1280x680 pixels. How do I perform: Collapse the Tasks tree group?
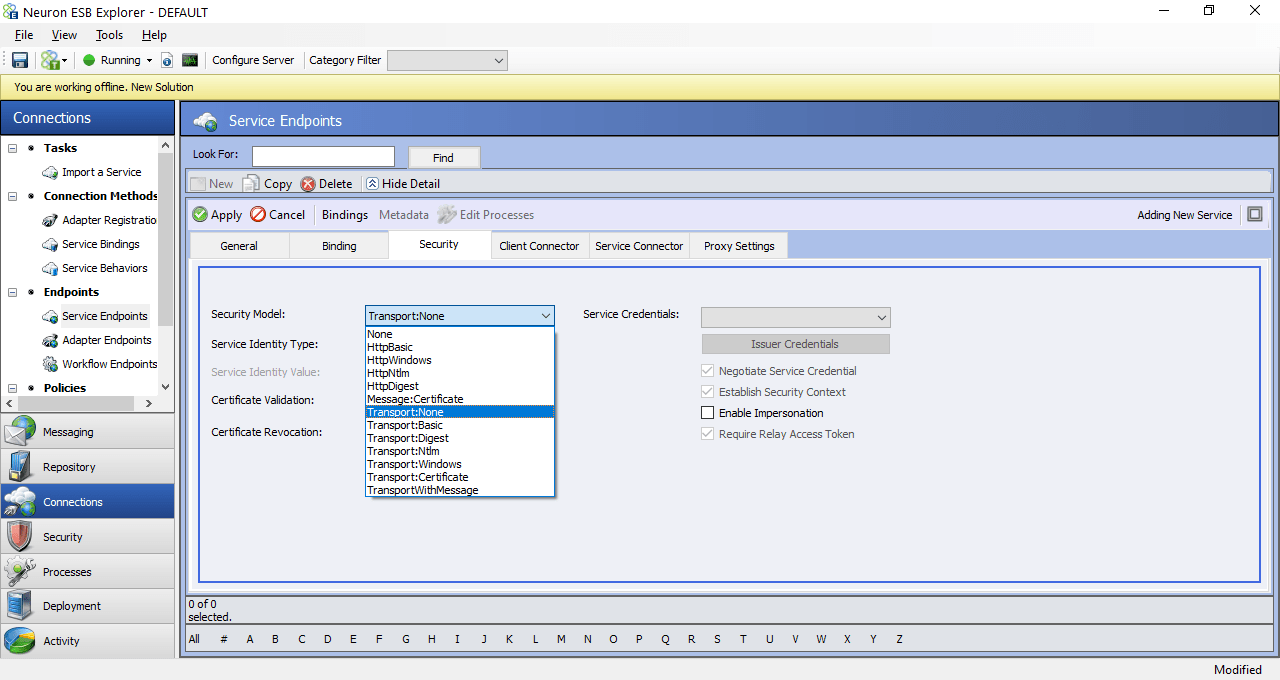point(13,148)
